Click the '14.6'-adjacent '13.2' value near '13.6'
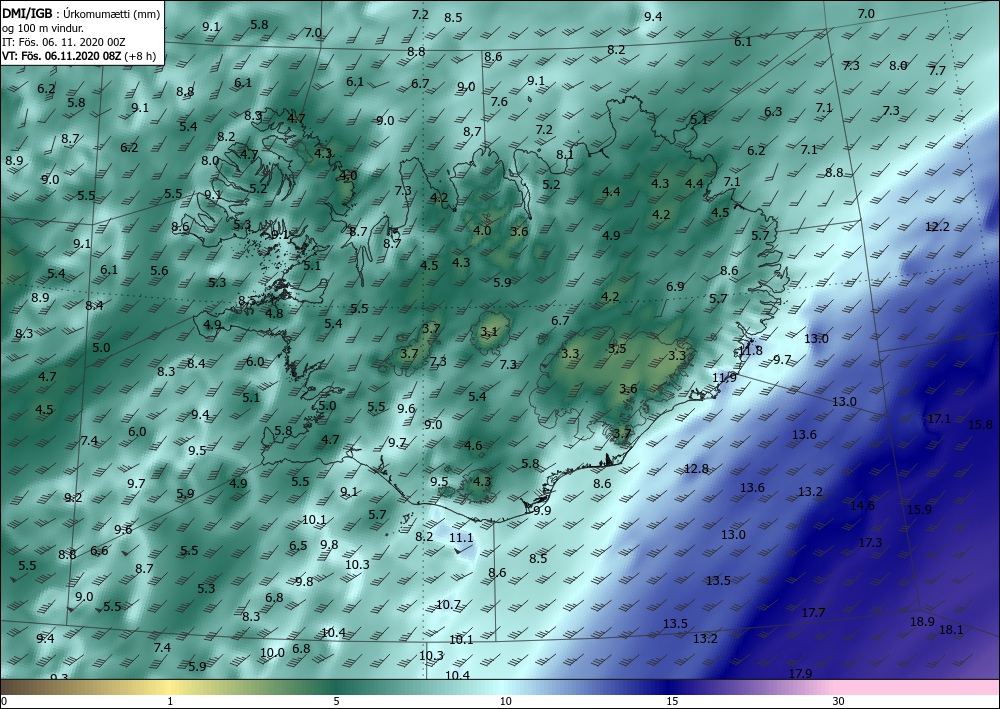The image size is (1000, 709). click(x=810, y=492)
